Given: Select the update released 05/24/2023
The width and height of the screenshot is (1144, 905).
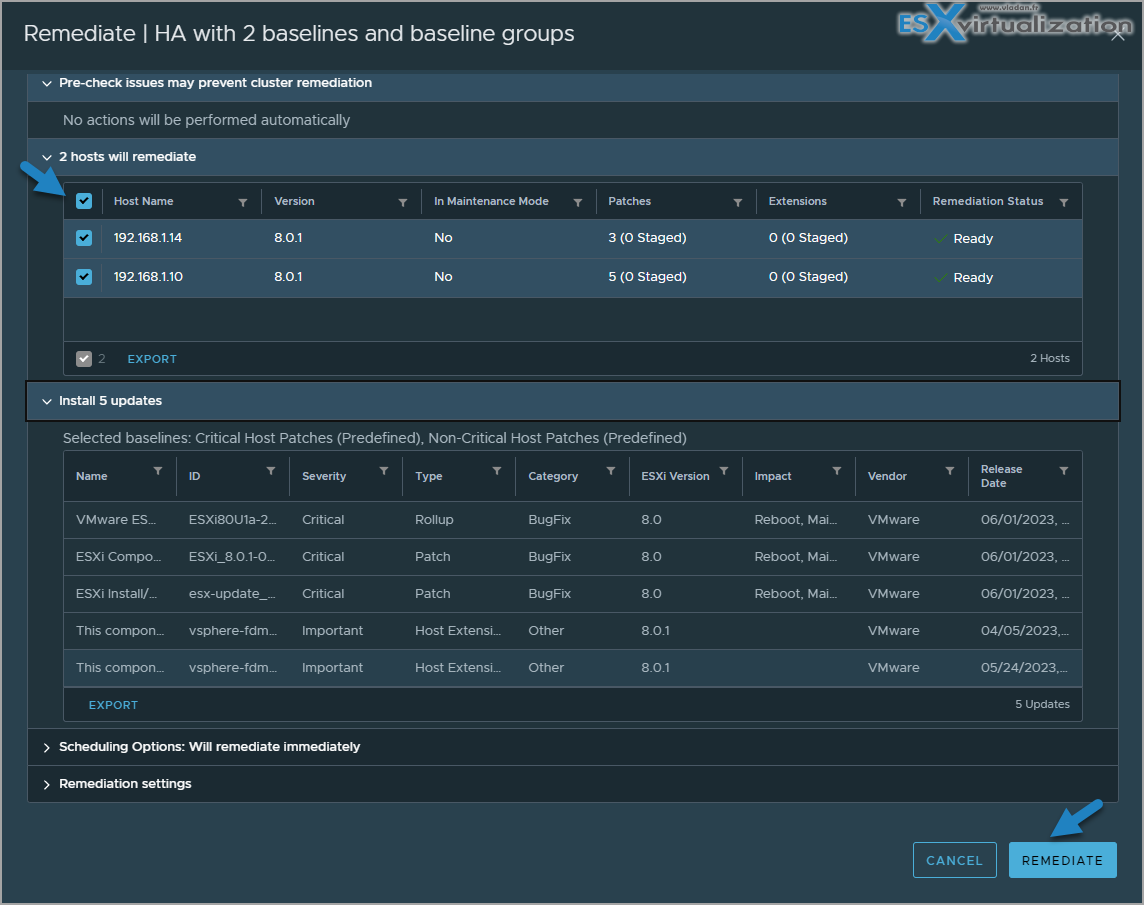Looking at the screenshot, I should [x=573, y=668].
